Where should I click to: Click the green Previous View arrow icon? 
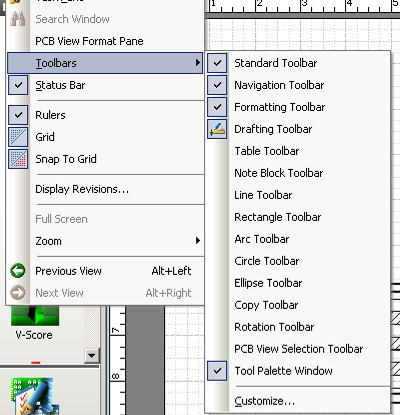point(18,271)
